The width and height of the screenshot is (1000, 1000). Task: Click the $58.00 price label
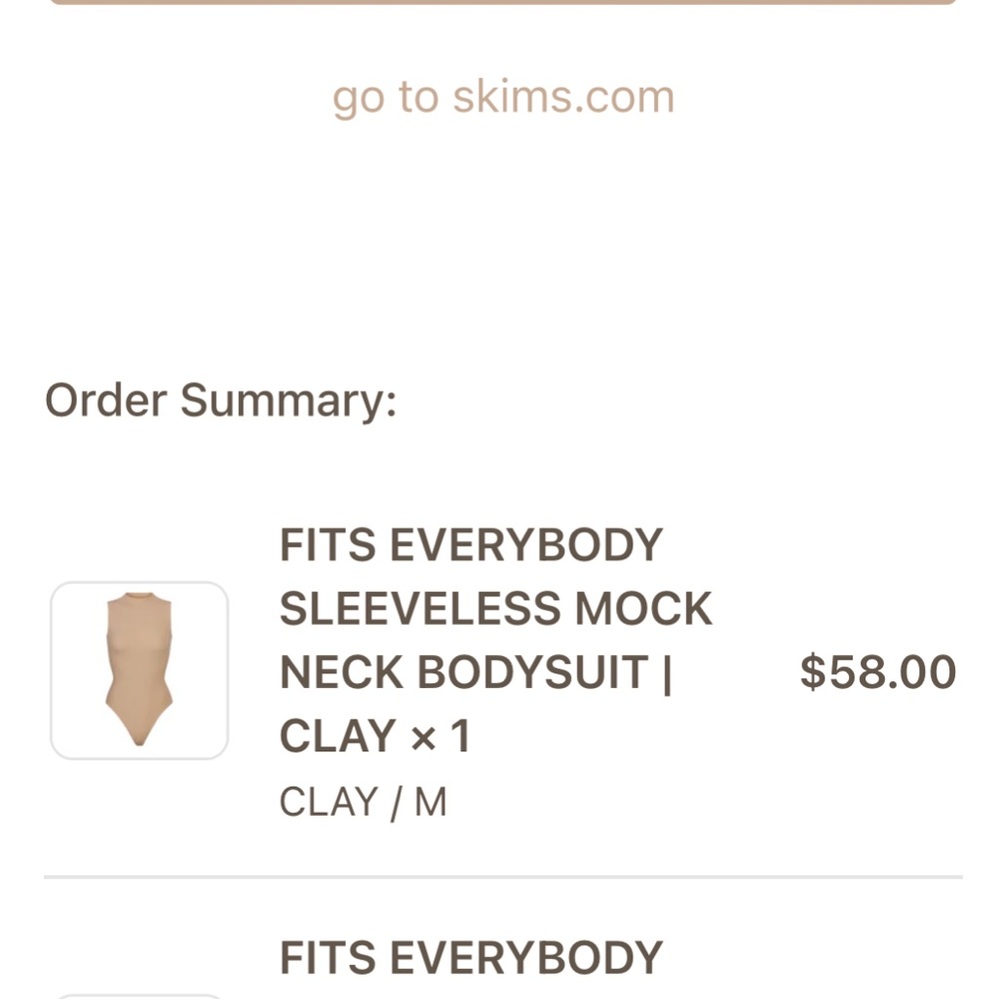click(878, 672)
